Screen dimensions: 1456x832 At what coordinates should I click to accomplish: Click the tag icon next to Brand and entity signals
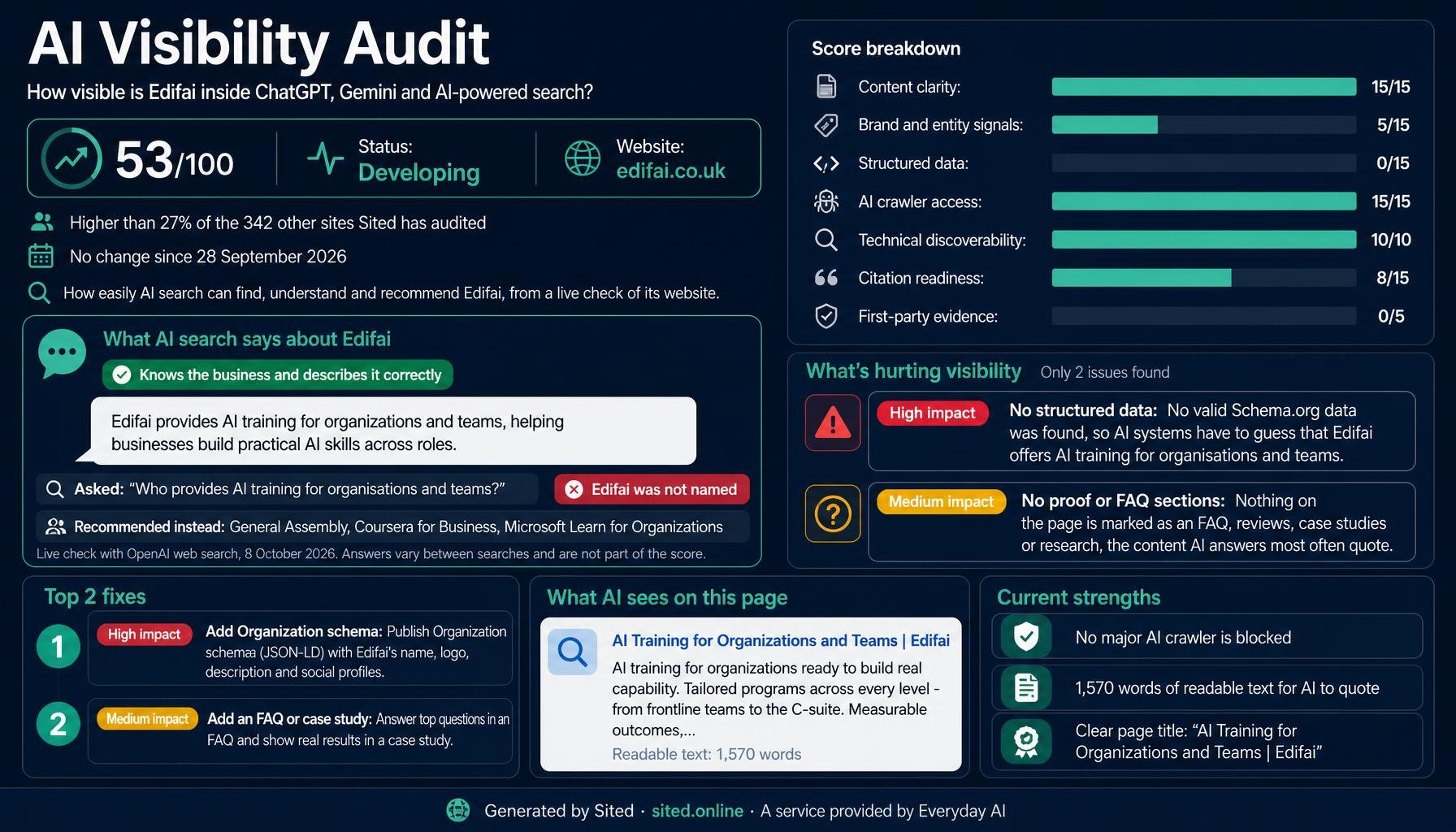point(826,124)
